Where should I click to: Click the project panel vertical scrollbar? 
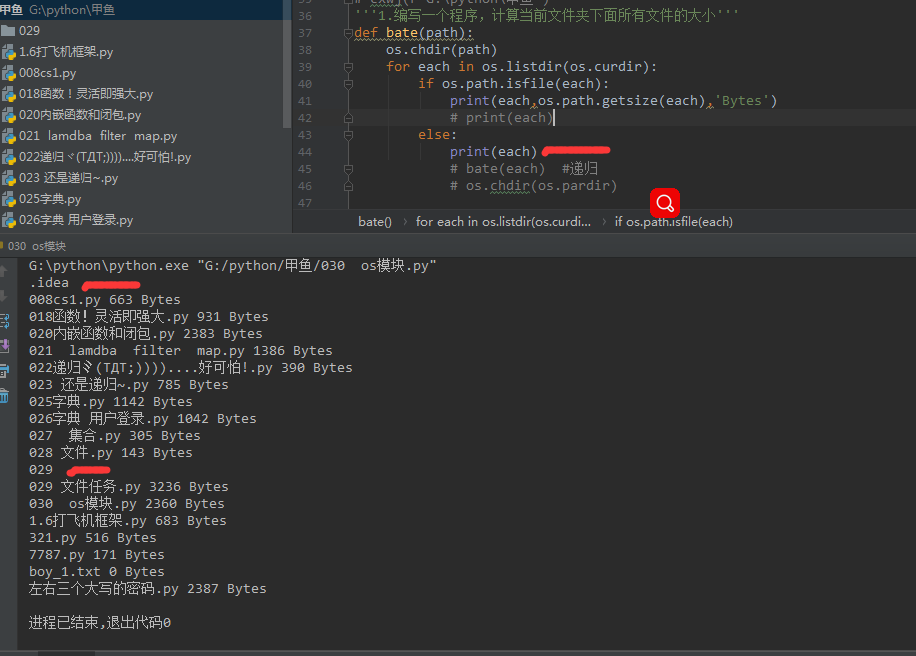pos(288,70)
